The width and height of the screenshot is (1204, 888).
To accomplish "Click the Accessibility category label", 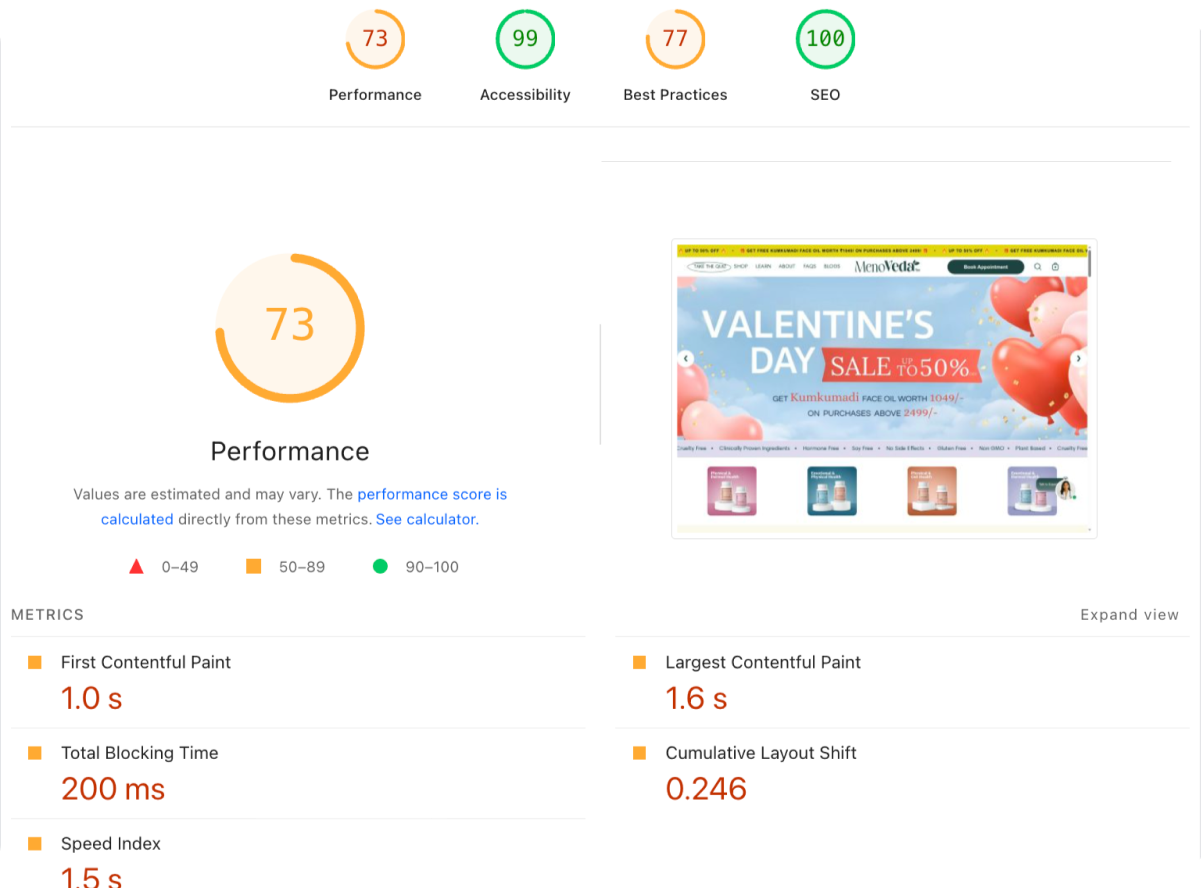I will [525, 95].
